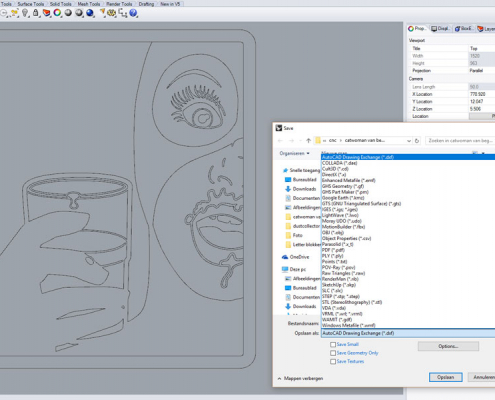The height and width of the screenshot is (400, 495).
Task: Click the padlock lock objects icon
Action: [x=36, y=13]
